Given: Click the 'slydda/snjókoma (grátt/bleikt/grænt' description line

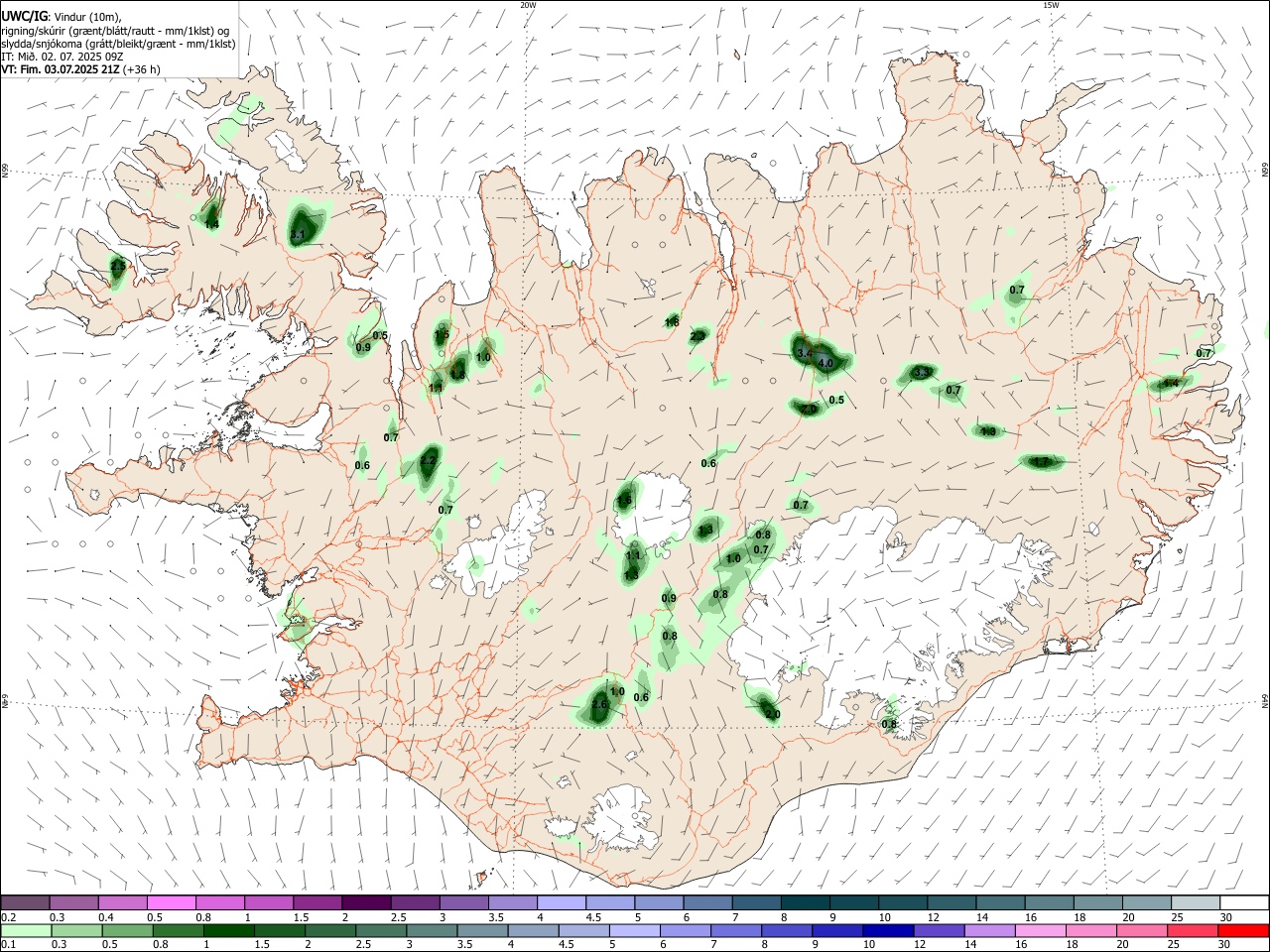Looking at the screenshot, I should tap(118, 44).
